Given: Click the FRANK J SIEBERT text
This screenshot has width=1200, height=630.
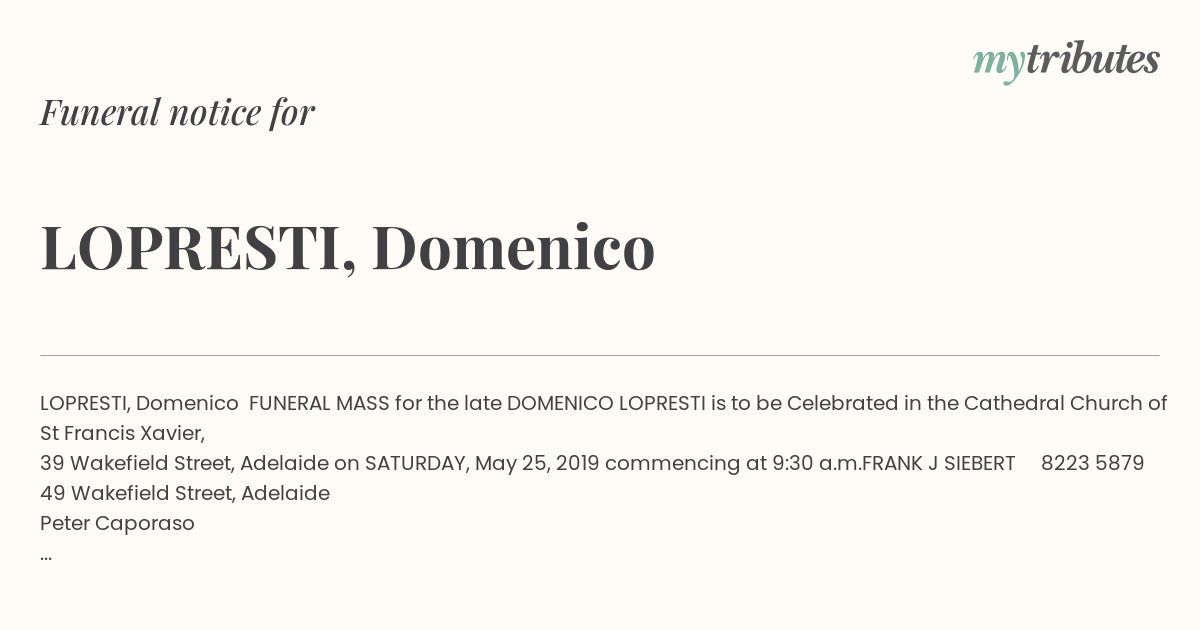Looking at the screenshot, I should tap(940, 463).
